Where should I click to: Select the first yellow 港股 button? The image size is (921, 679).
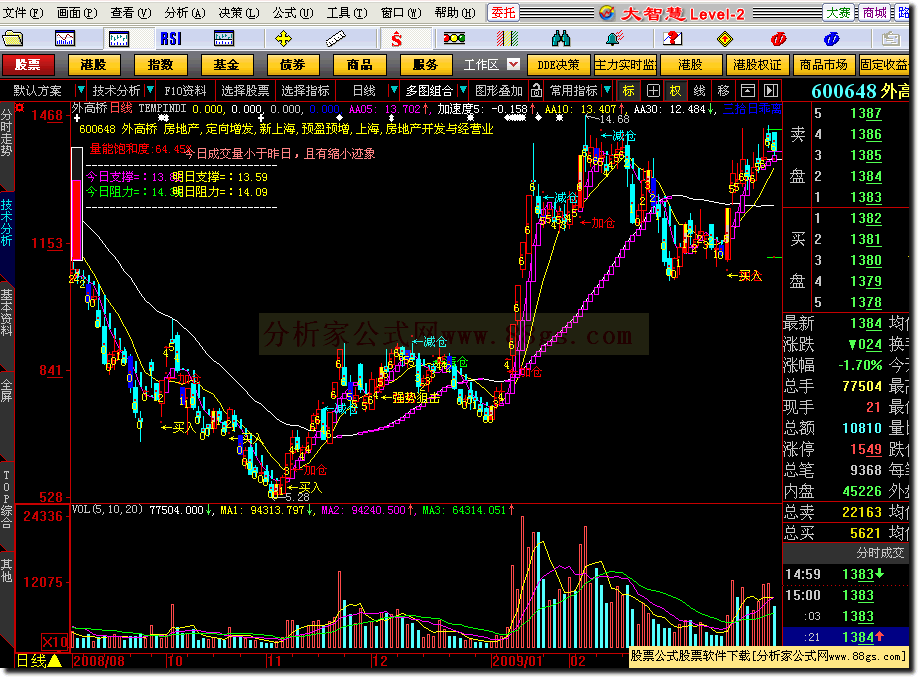click(94, 65)
